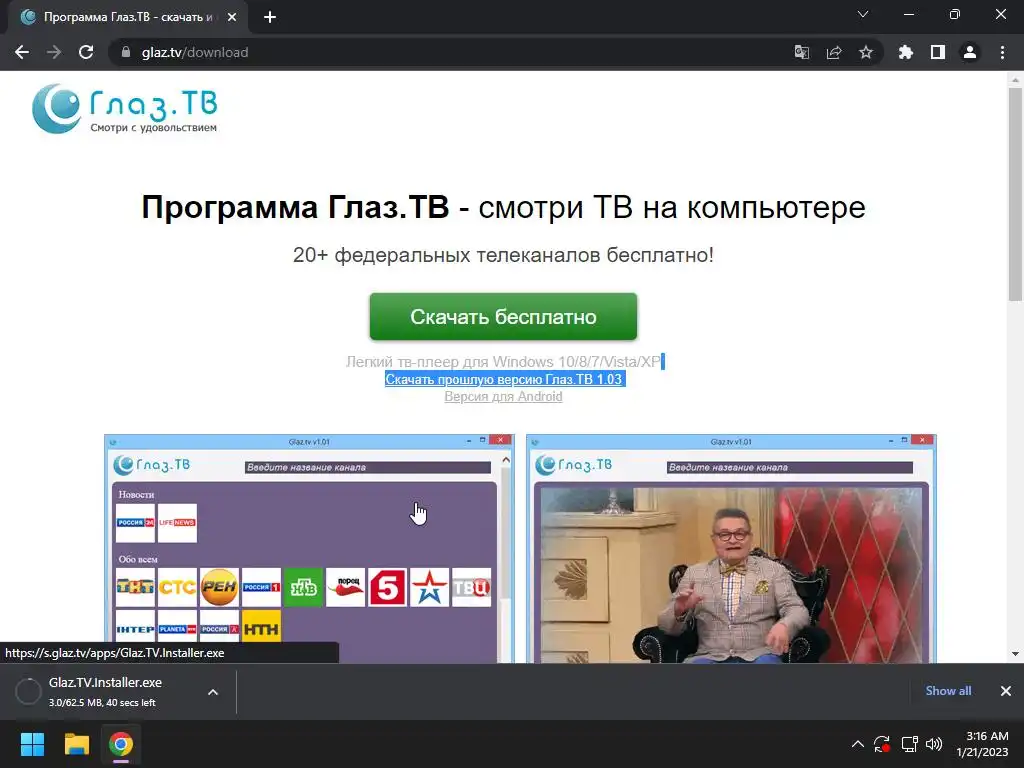Open the Windows Start menu
This screenshot has width=1024, height=768.
point(32,744)
